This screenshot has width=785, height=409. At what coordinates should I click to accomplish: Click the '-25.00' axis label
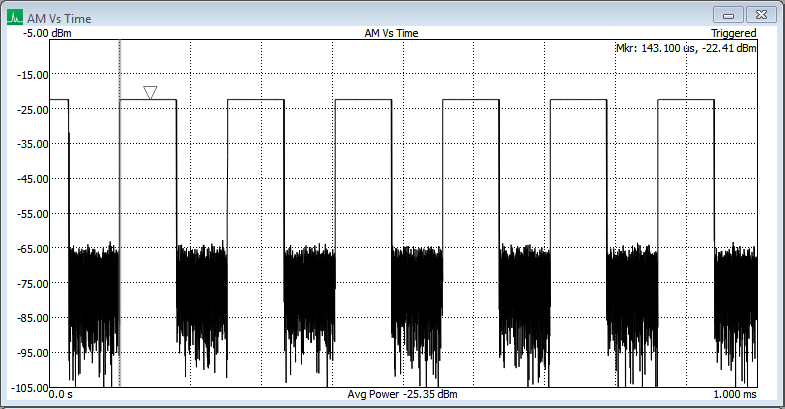pyautogui.click(x=33, y=110)
